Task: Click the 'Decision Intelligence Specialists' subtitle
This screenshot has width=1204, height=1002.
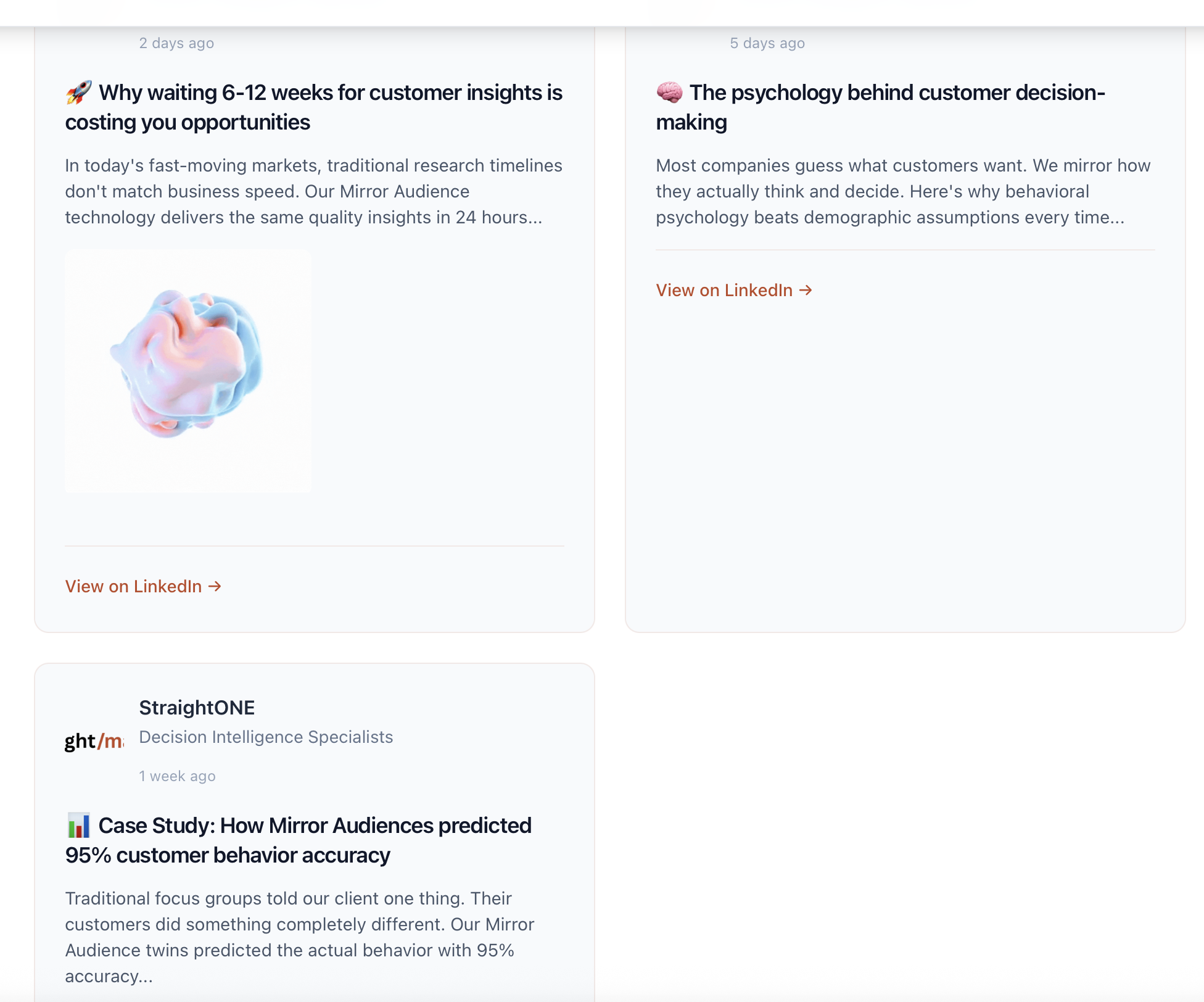Action: click(x=266, y=737)
